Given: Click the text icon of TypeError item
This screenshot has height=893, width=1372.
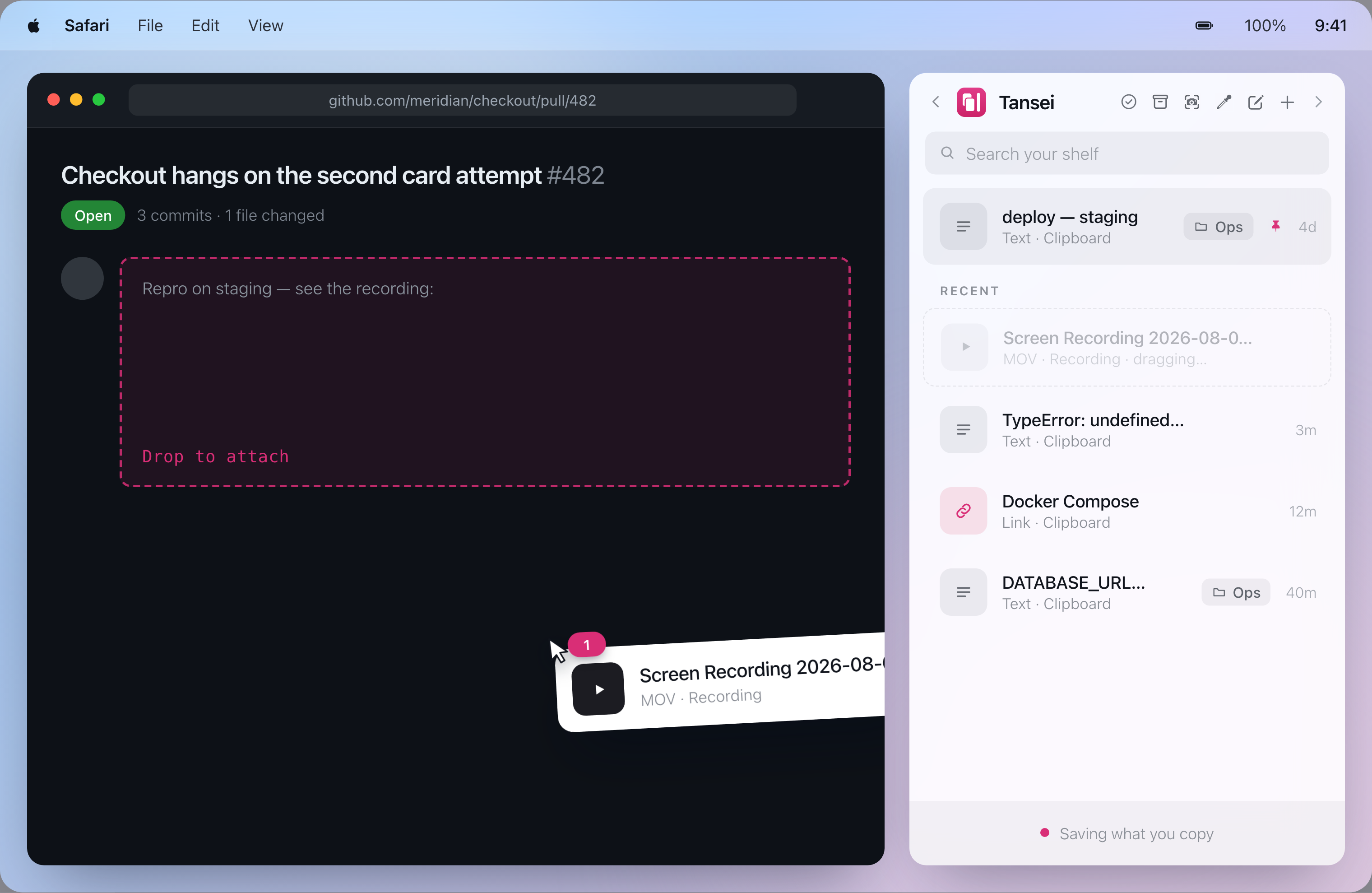Looking at the screenshot, I should (x=963, y=429).
